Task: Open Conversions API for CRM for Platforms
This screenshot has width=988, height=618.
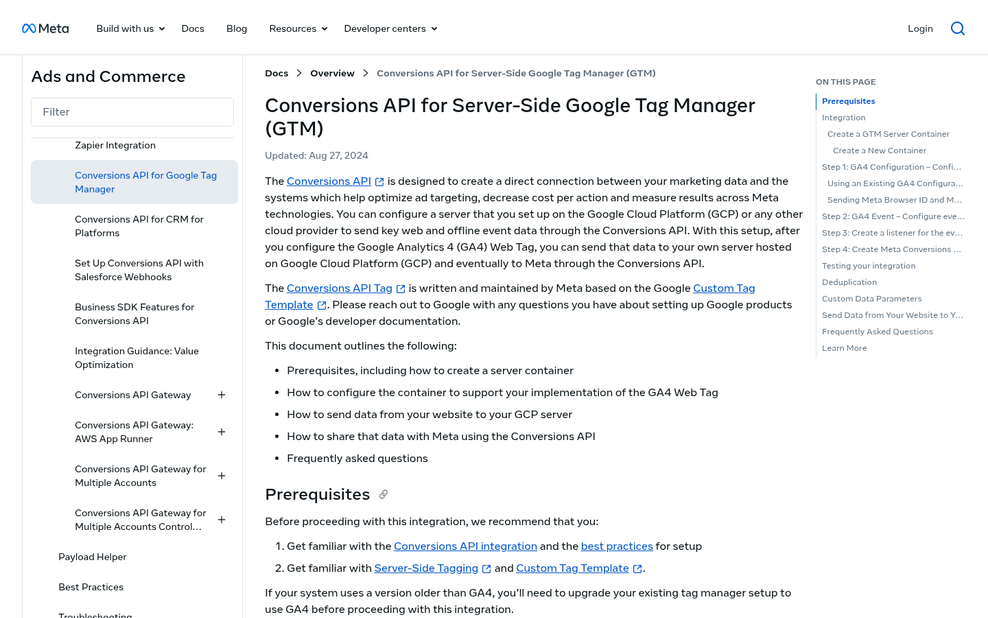Action: point(139,226)
